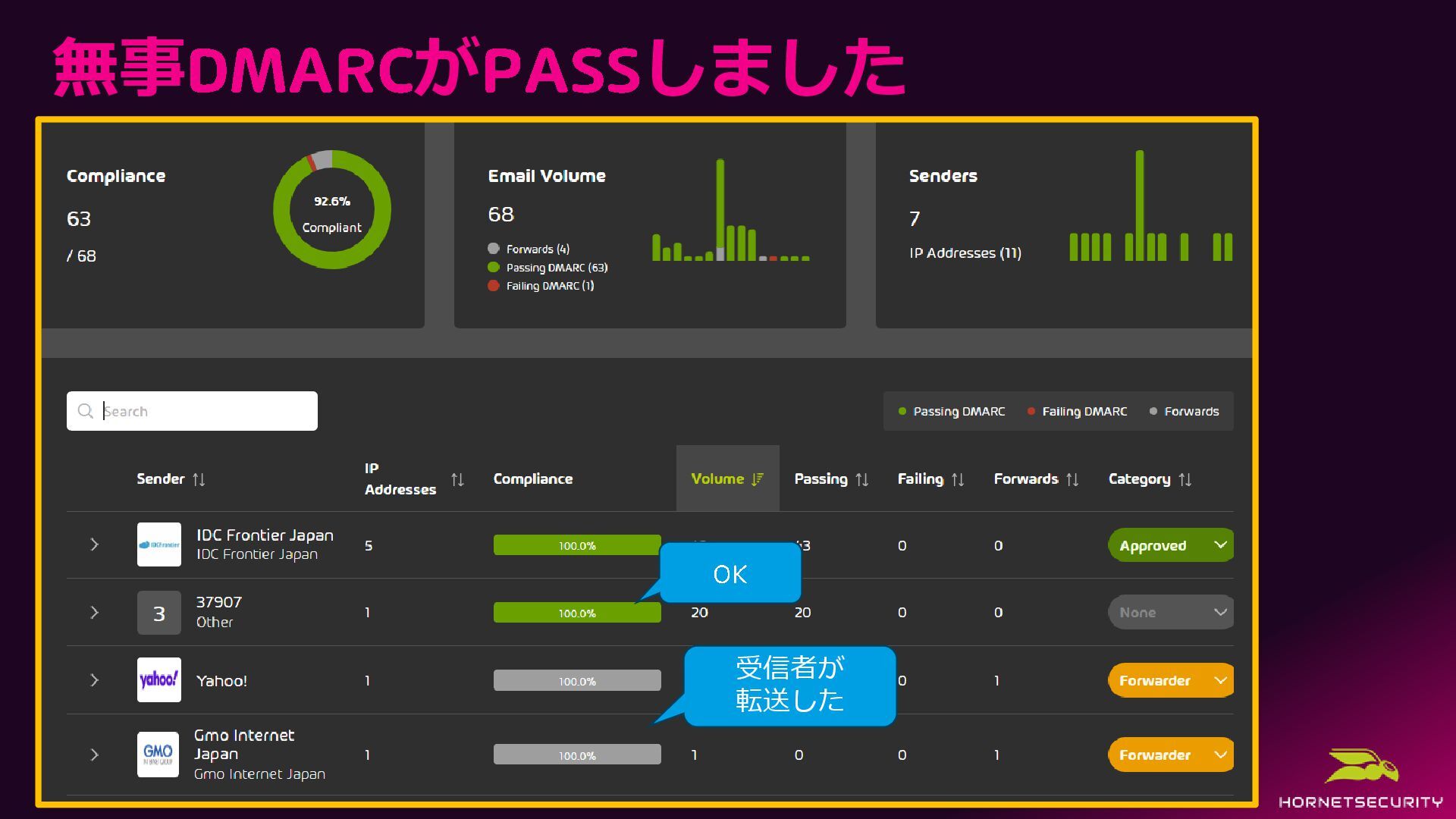The height and width of the screenshot is (819, 1456).
Task: Open Forwarder dropdown in Yahoo! row
Action: tap(1170, 680)
